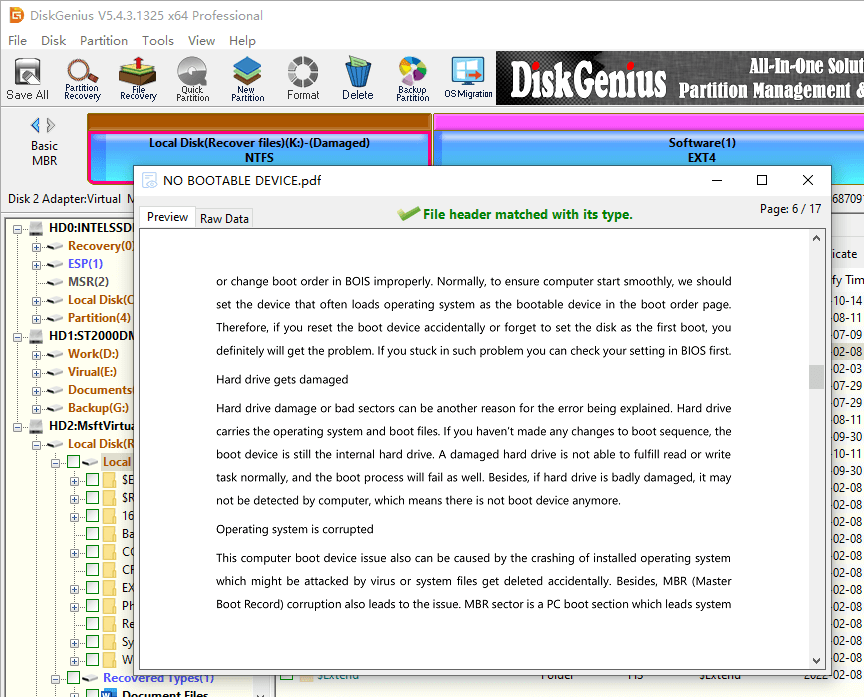Image resolution: width=864 pixels, height=697 pixels.
Task: Click the PDF preview vertical scrollbar thumb
Action: 817,377
